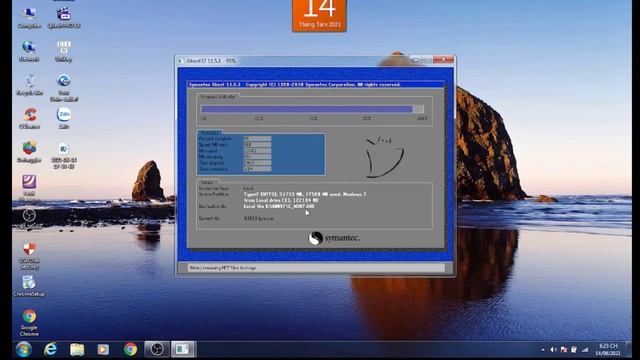
Task: Launch CCleaner from the desktop
Action: click(29, 118)
